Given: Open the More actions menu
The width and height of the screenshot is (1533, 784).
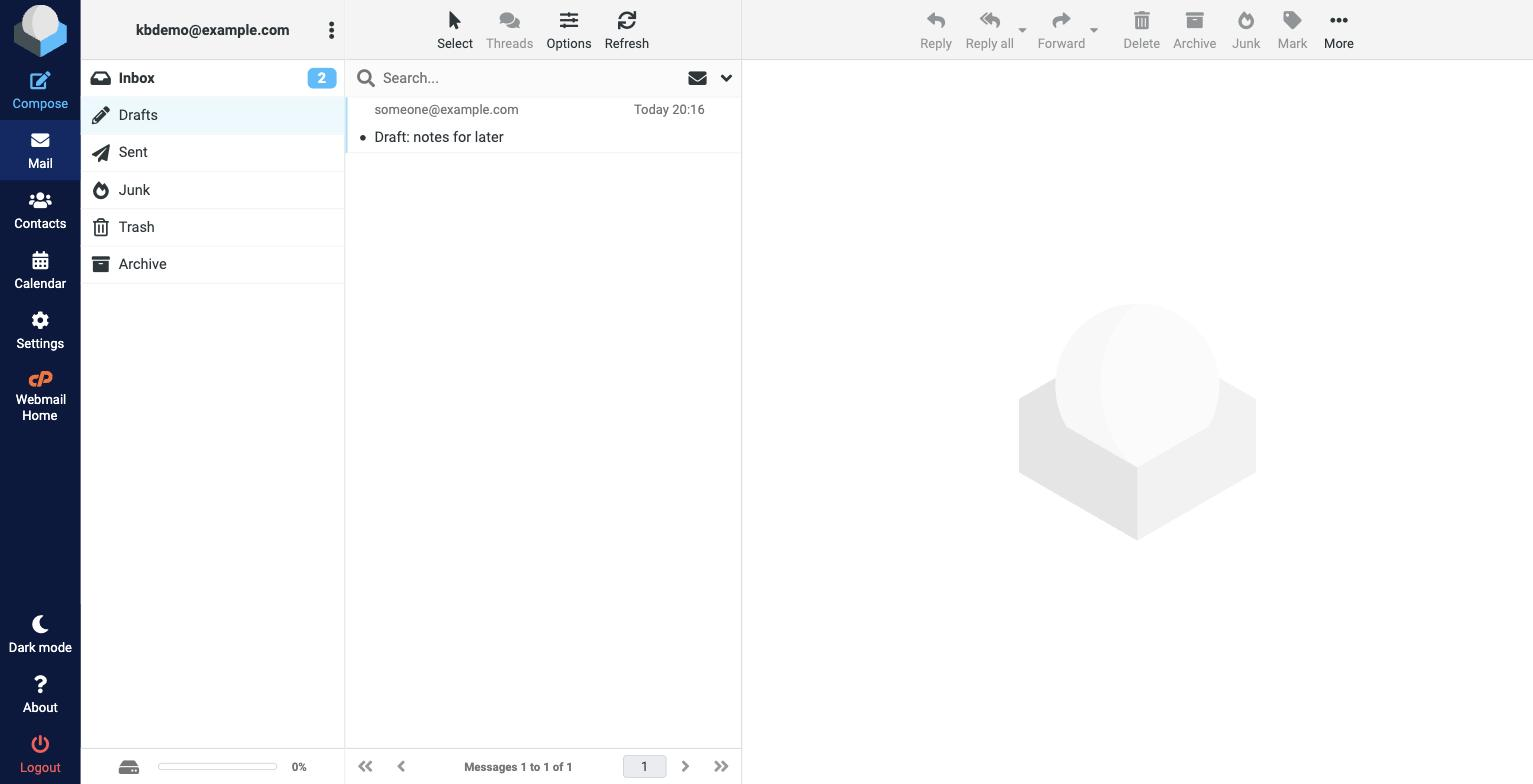Looking at the screenshot, I should 1338,30.
